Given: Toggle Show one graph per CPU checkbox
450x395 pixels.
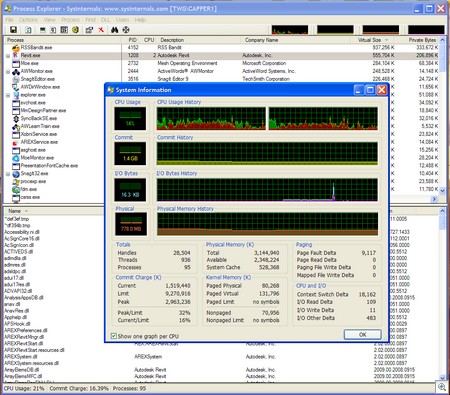Looking at the screenshot, I should (114, 336).
